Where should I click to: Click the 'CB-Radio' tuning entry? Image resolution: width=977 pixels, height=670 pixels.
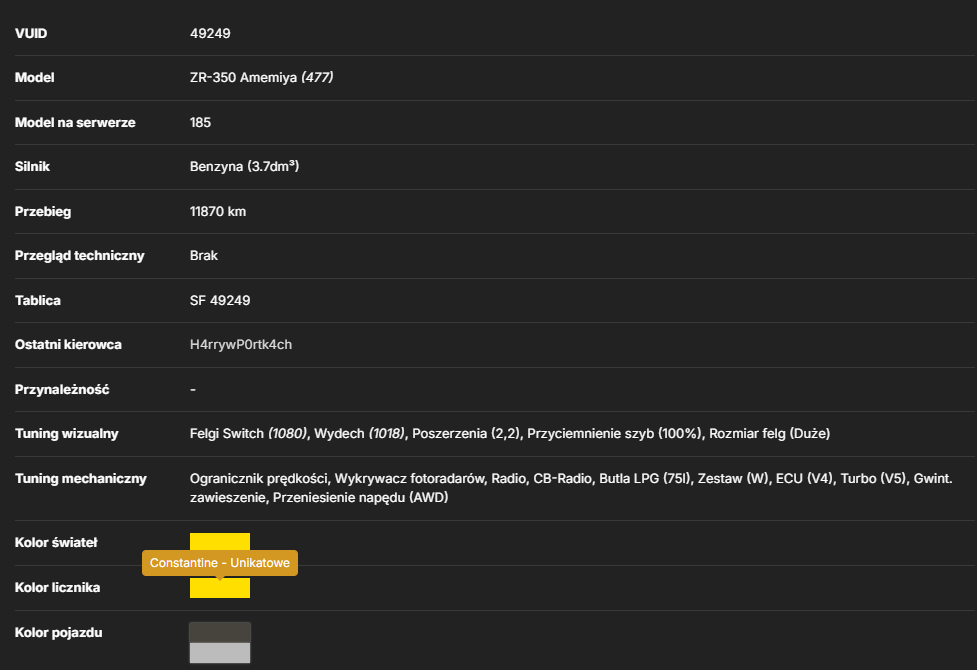coord(563,479)
